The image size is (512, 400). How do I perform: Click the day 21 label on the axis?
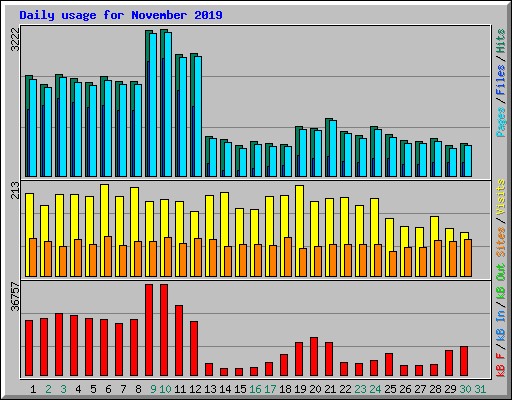tap(330, 389)
